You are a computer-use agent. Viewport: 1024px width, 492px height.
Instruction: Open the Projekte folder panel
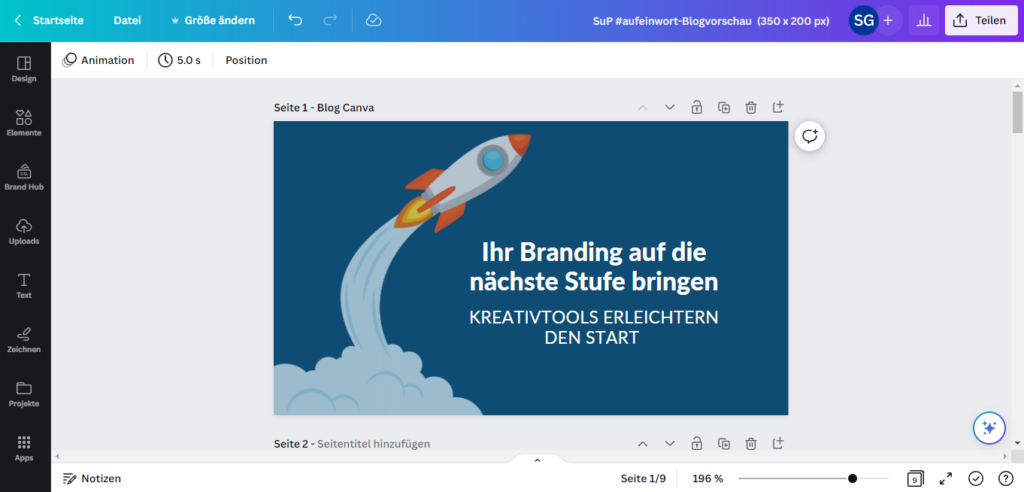tap(24, 395)
